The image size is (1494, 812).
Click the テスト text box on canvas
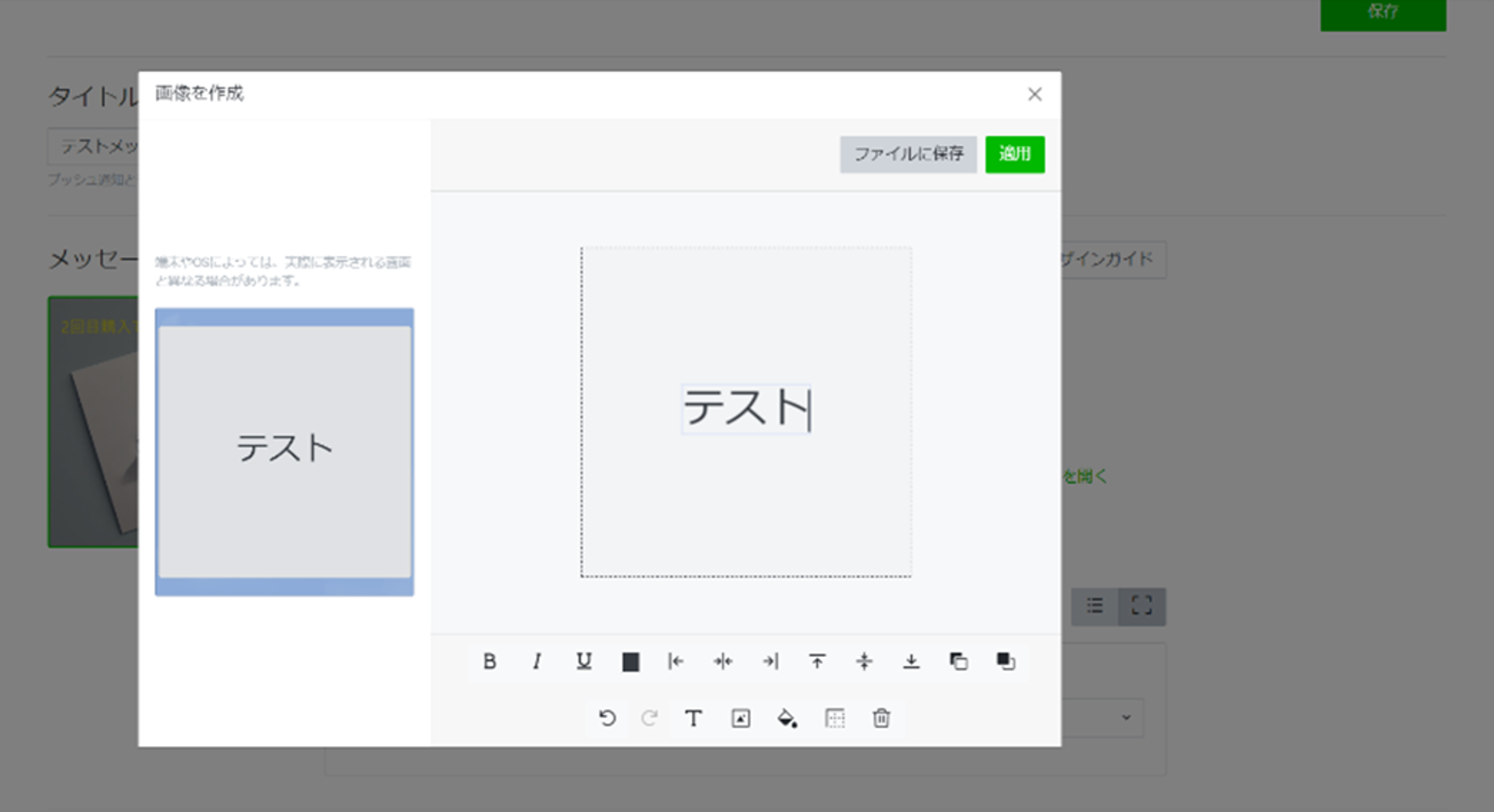pos(746,408)
